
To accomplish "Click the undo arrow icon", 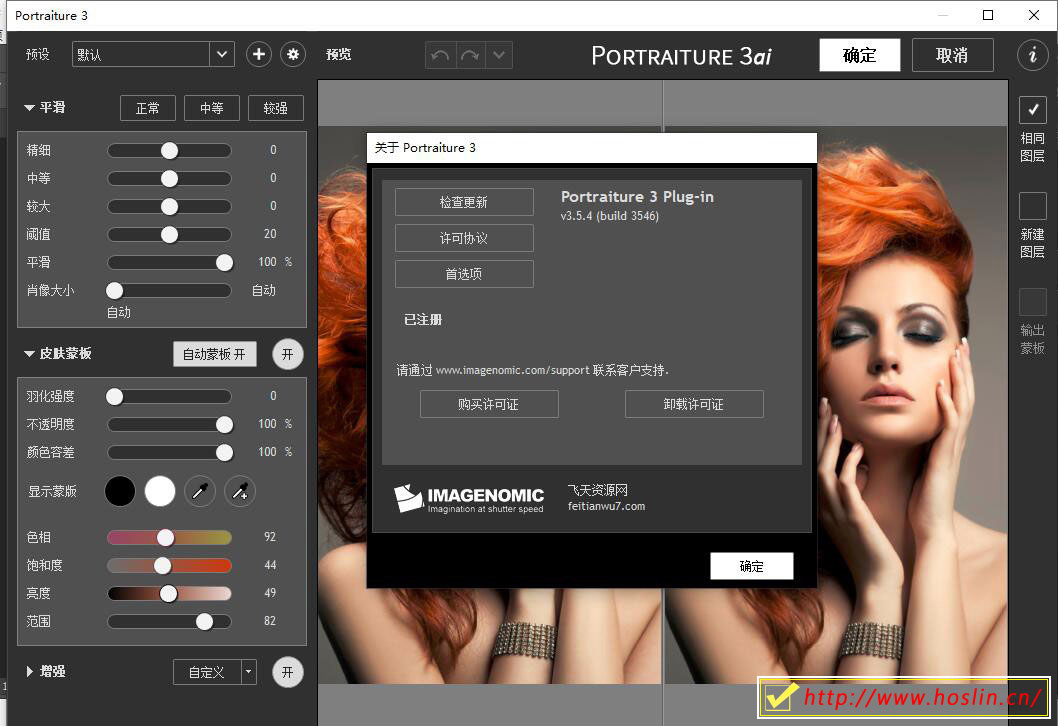I will [x=441, y=55].
